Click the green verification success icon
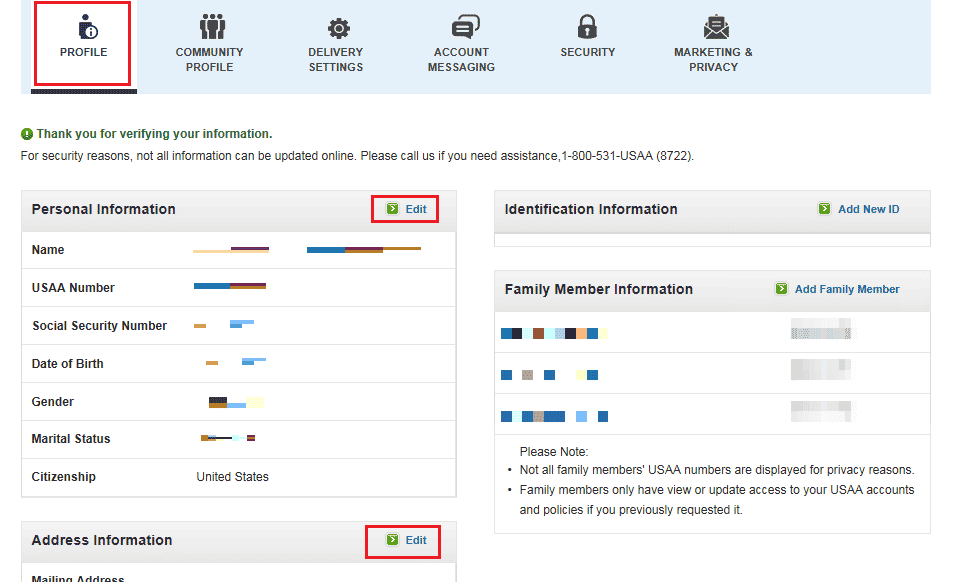 pyautogui.click(x=27, y=134)
